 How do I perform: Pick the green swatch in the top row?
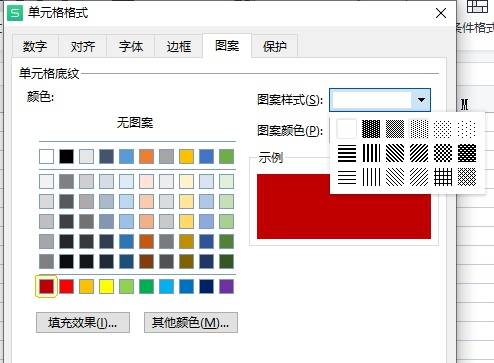(226, 156)
